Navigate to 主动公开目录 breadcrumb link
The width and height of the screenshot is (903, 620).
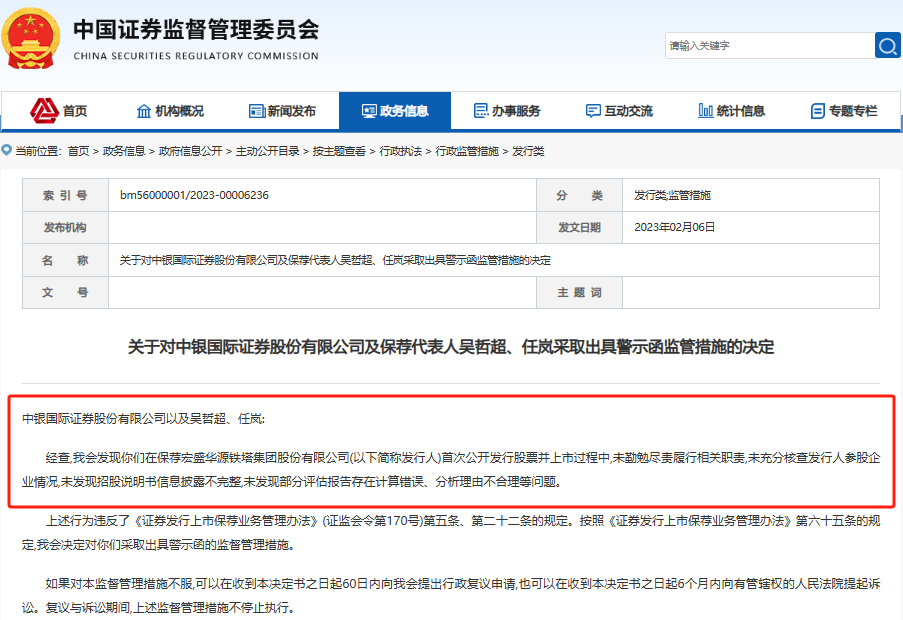(267, 151)
